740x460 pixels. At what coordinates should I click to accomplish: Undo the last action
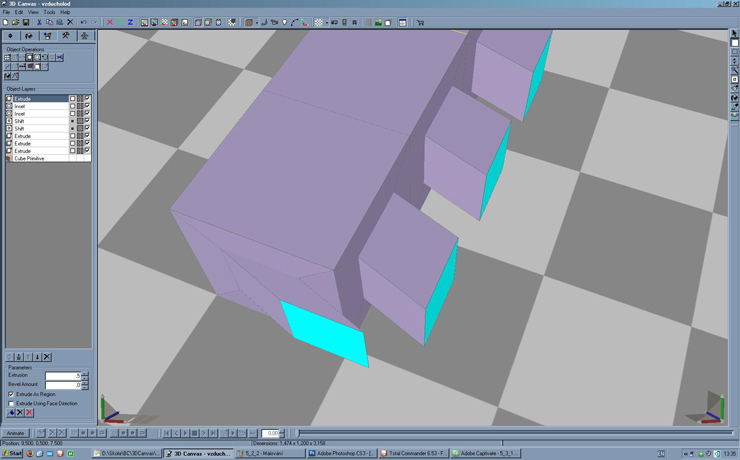click(x=84, y=22)
